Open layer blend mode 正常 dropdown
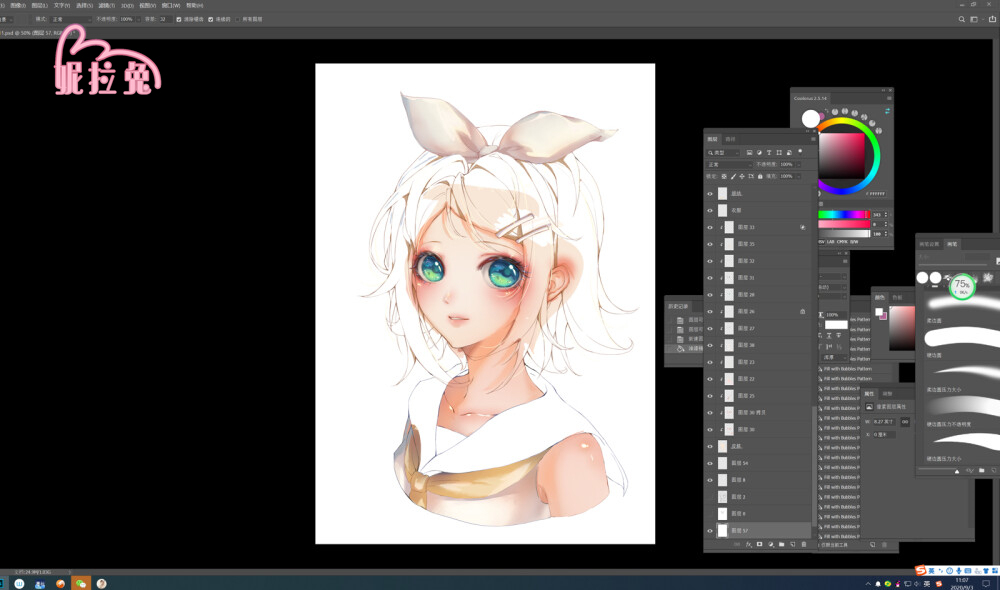The width and height of the screenshot is (1000, 590). click(729, 165)
